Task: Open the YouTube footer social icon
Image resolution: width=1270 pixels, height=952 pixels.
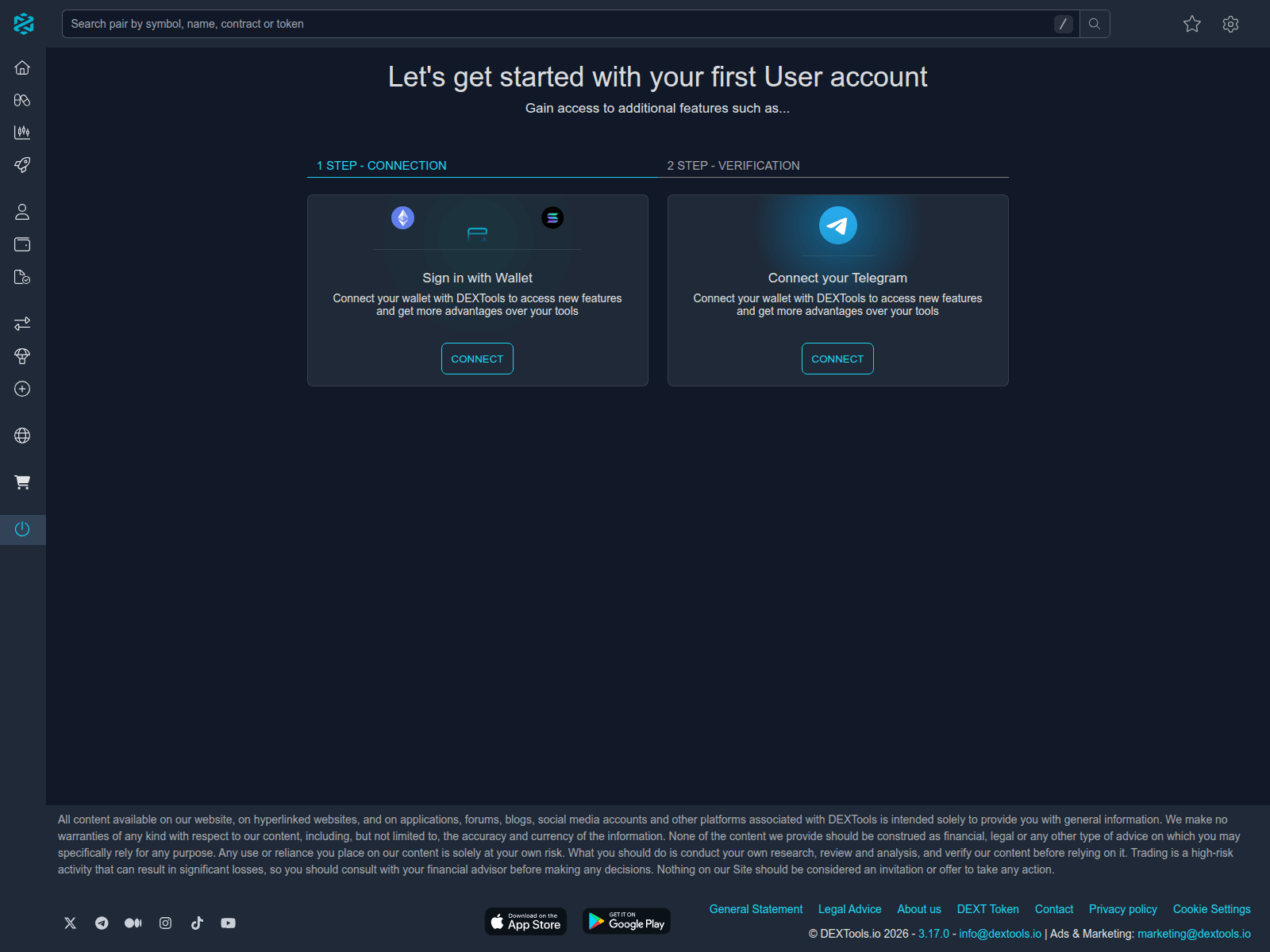Action: tap(229, 923)
